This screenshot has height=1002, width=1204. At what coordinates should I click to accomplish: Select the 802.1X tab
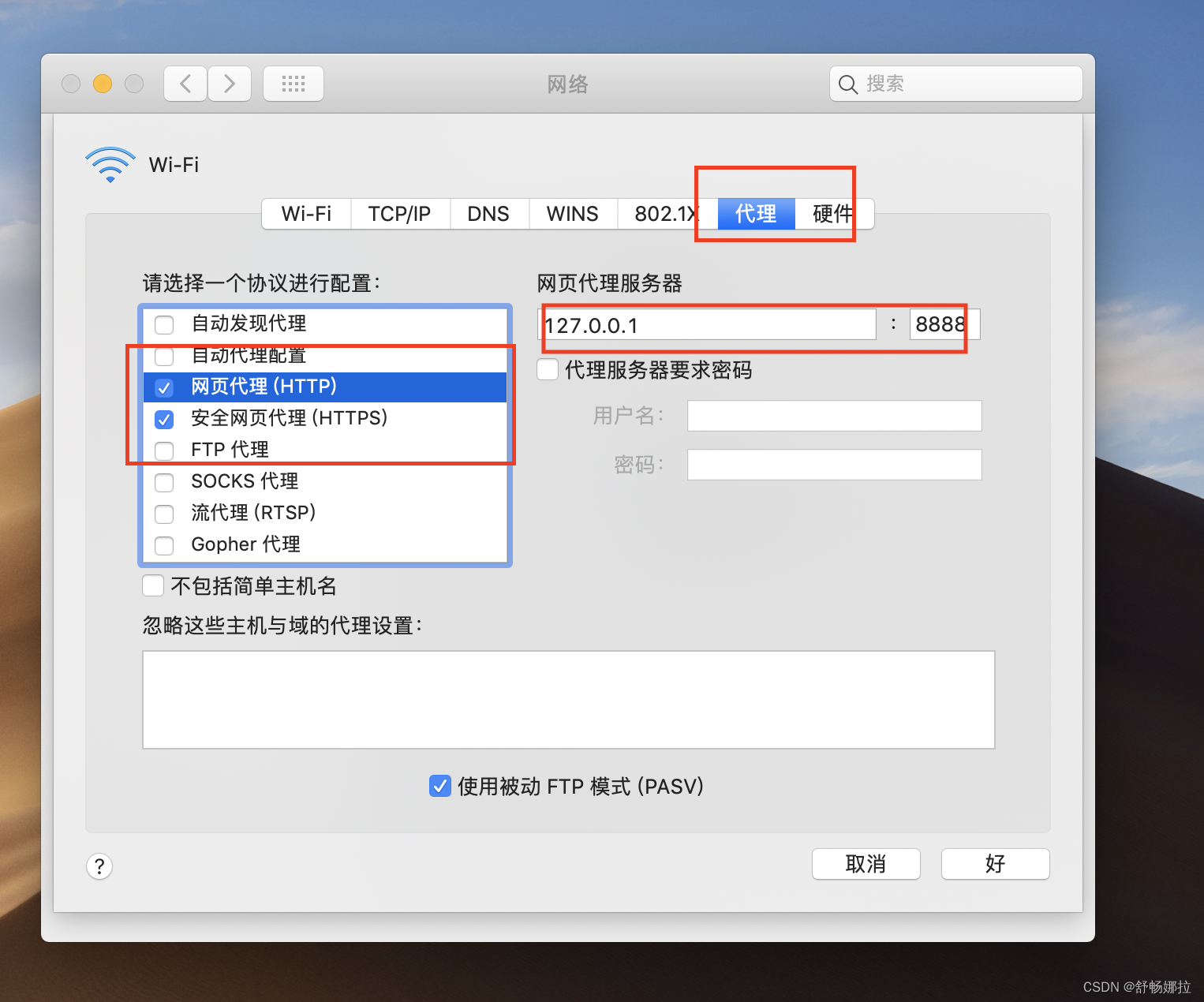(667, 214)
